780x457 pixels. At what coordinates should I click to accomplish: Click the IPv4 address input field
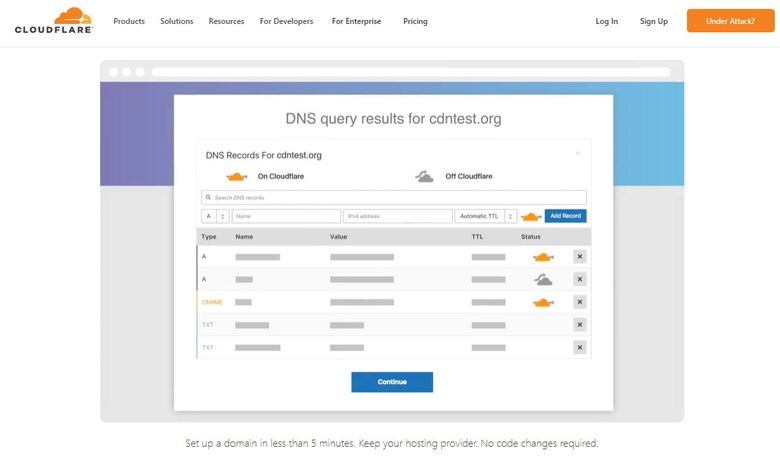click(397, 216)
